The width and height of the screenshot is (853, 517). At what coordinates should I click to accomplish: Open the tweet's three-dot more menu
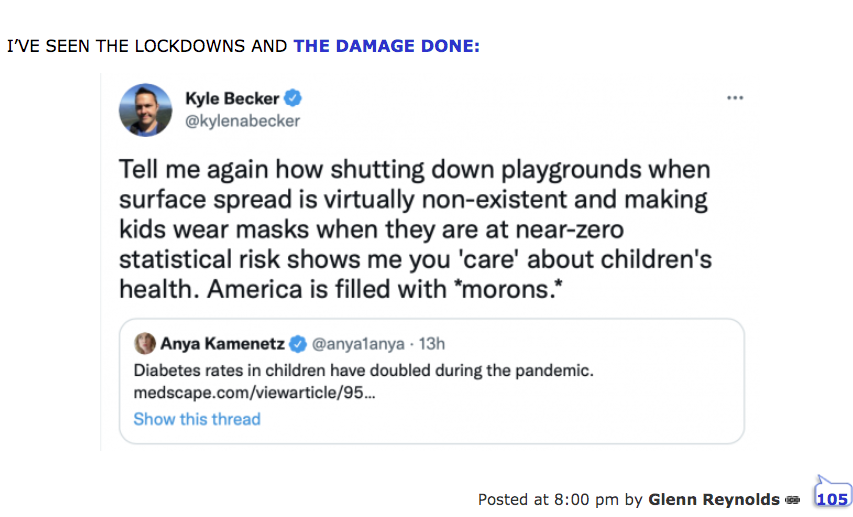click(735, 98)
